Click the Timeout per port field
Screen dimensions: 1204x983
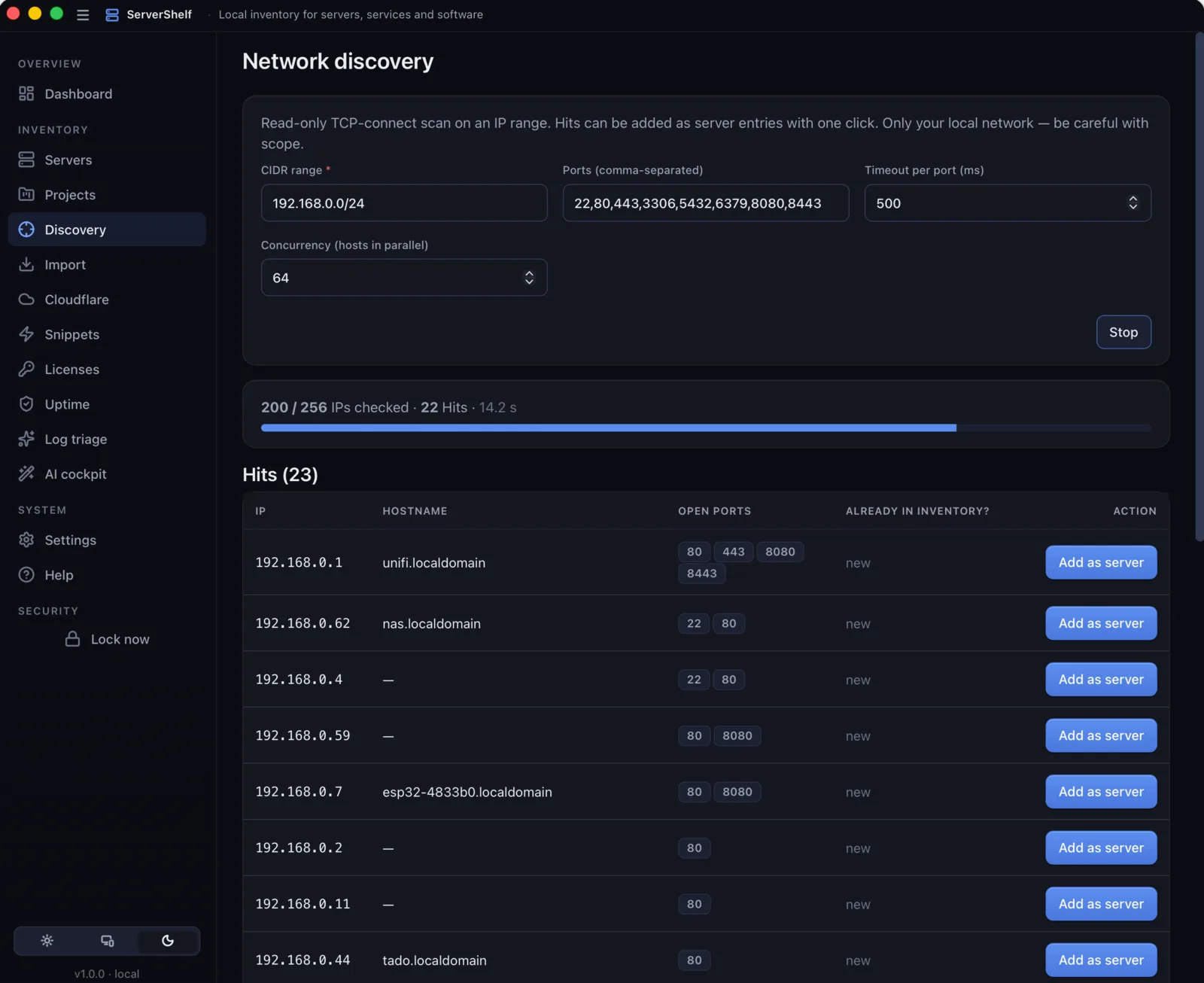point(1008,202)
